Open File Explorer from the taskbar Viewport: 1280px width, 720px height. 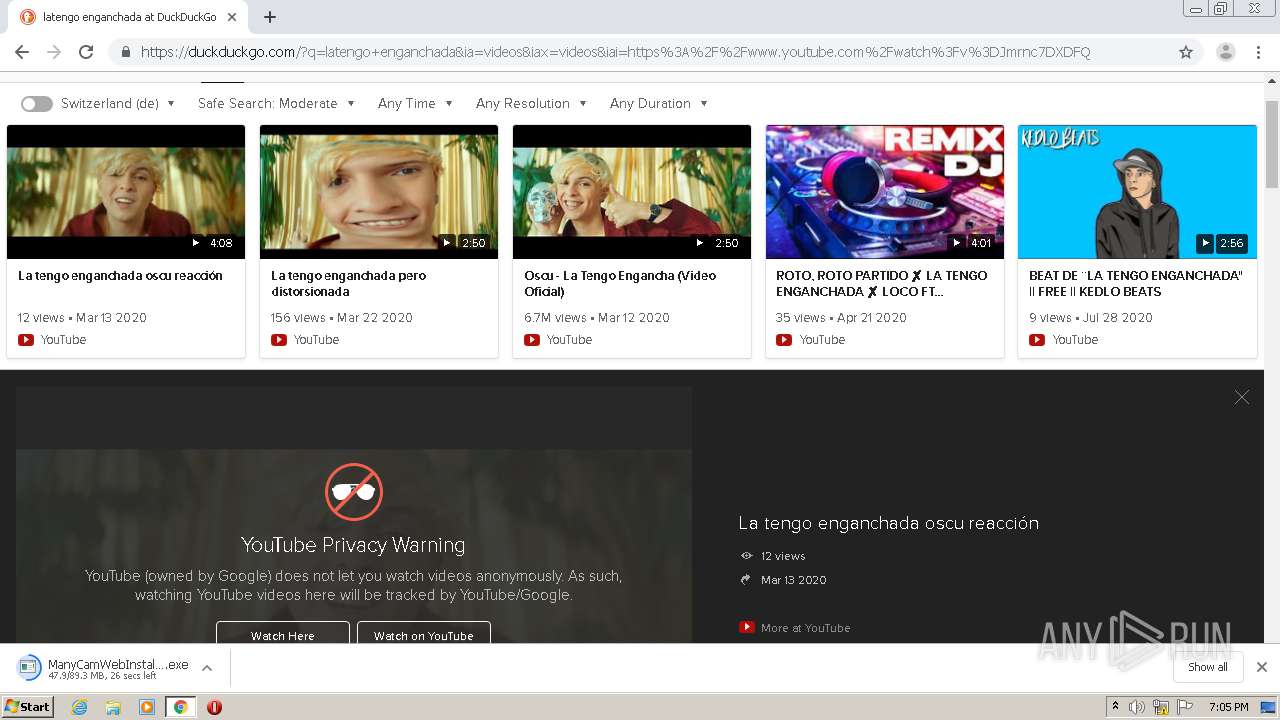[x=113, y=707]
